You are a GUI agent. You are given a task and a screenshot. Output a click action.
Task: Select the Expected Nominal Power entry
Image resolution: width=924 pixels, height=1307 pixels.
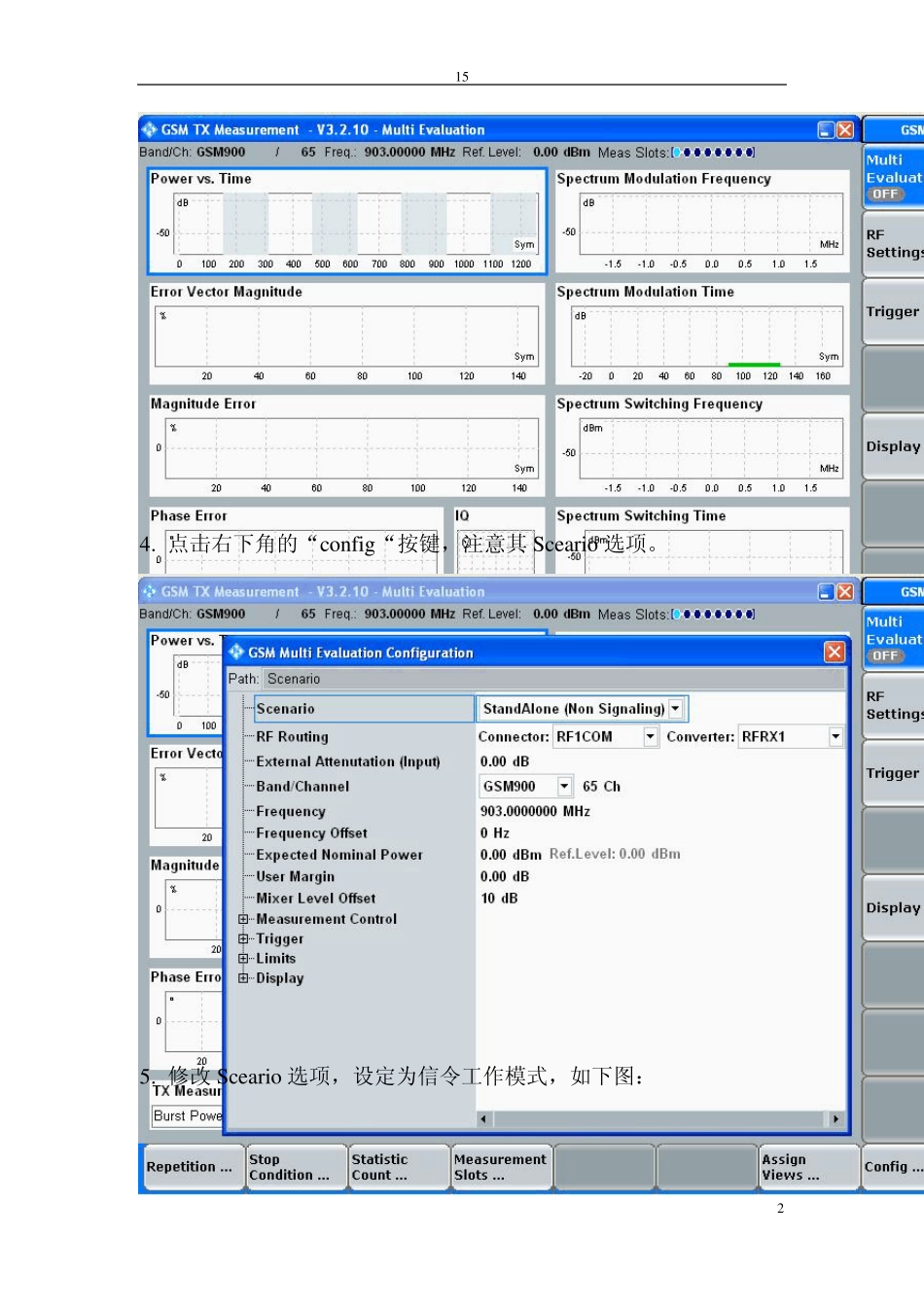338,855
